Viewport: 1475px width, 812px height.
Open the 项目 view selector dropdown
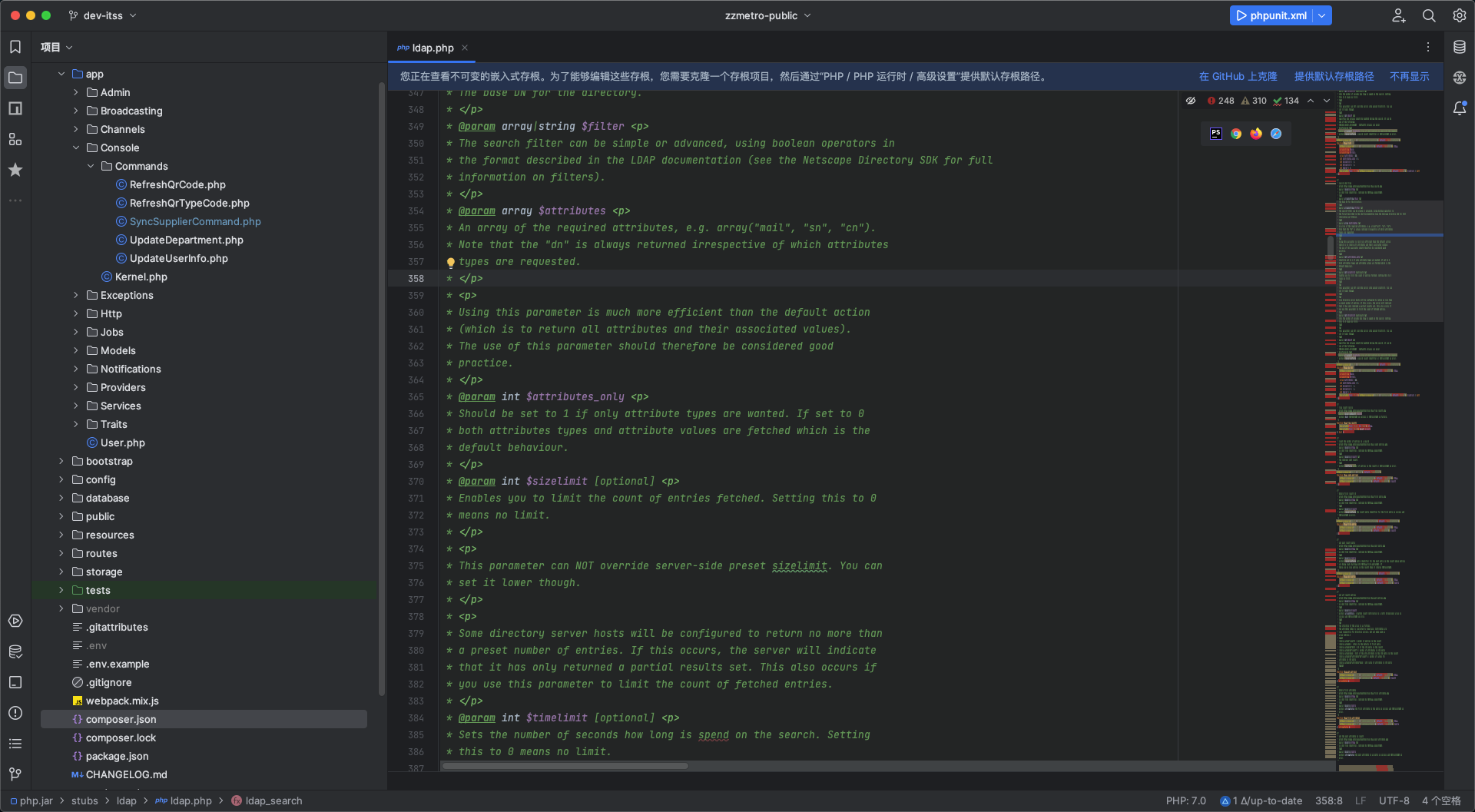(57, 48)
